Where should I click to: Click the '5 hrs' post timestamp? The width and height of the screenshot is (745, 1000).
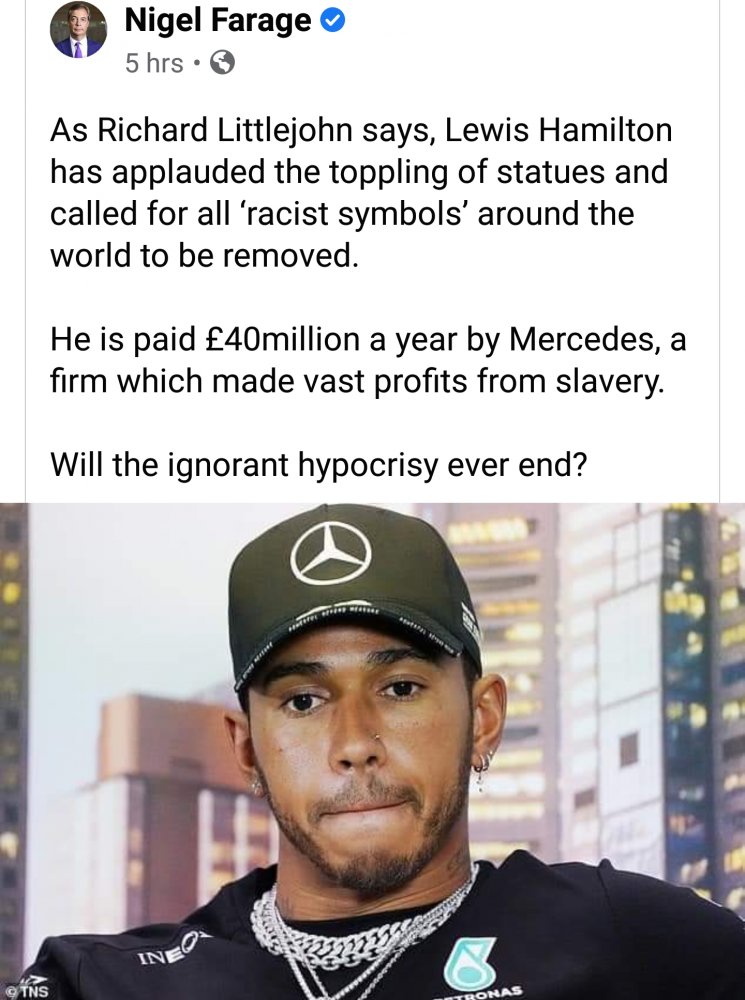(154, 63)
